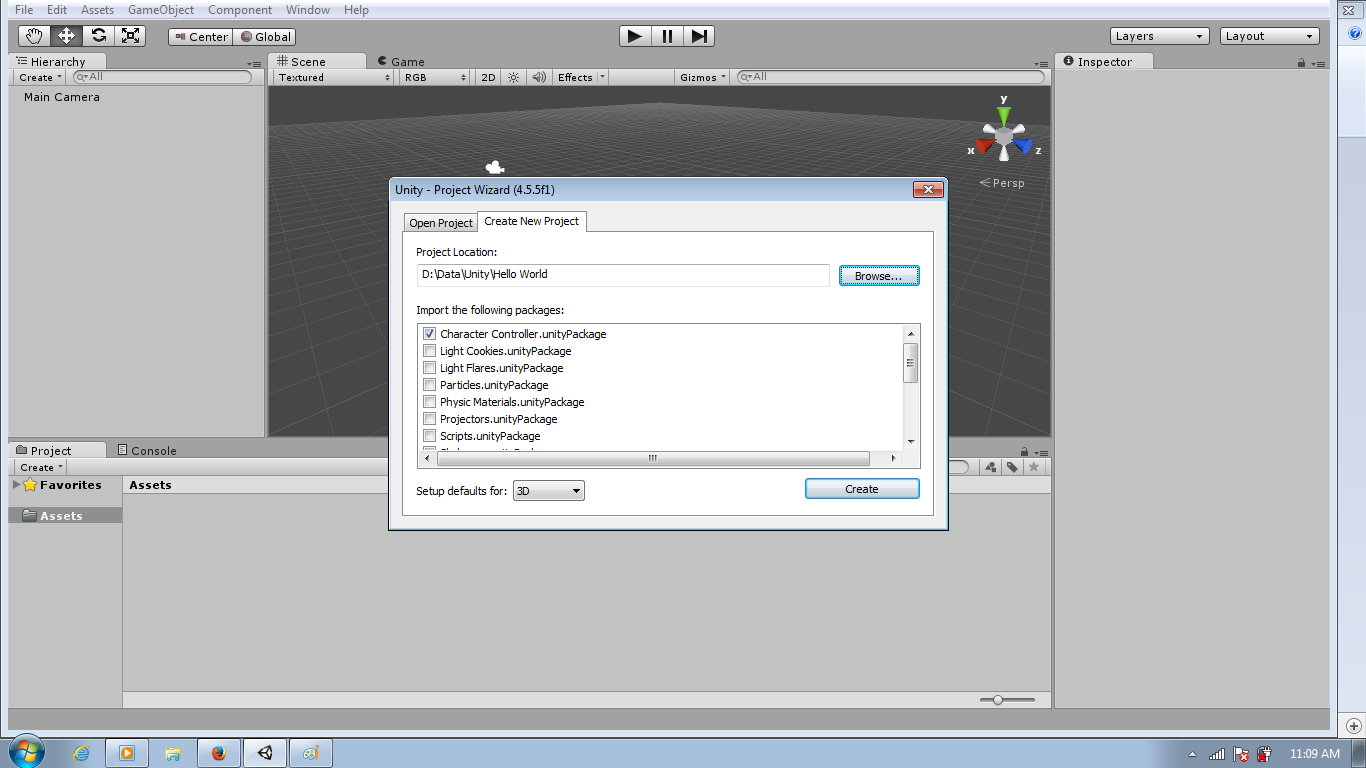The width and height of the screenshot is (1366, 768).
Task: Select the Scale tool
Action: click(x=130, y=35)
